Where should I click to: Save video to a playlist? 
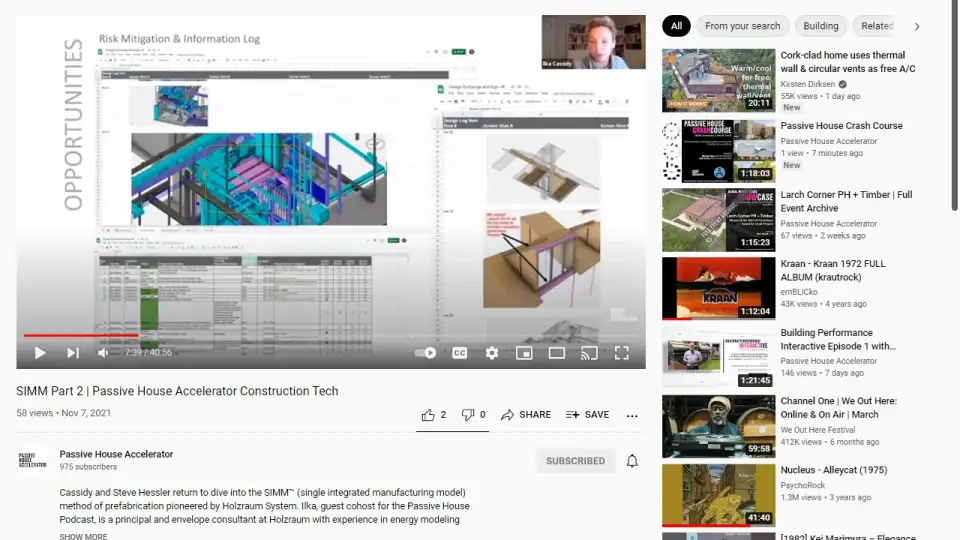tap(587, 414)
